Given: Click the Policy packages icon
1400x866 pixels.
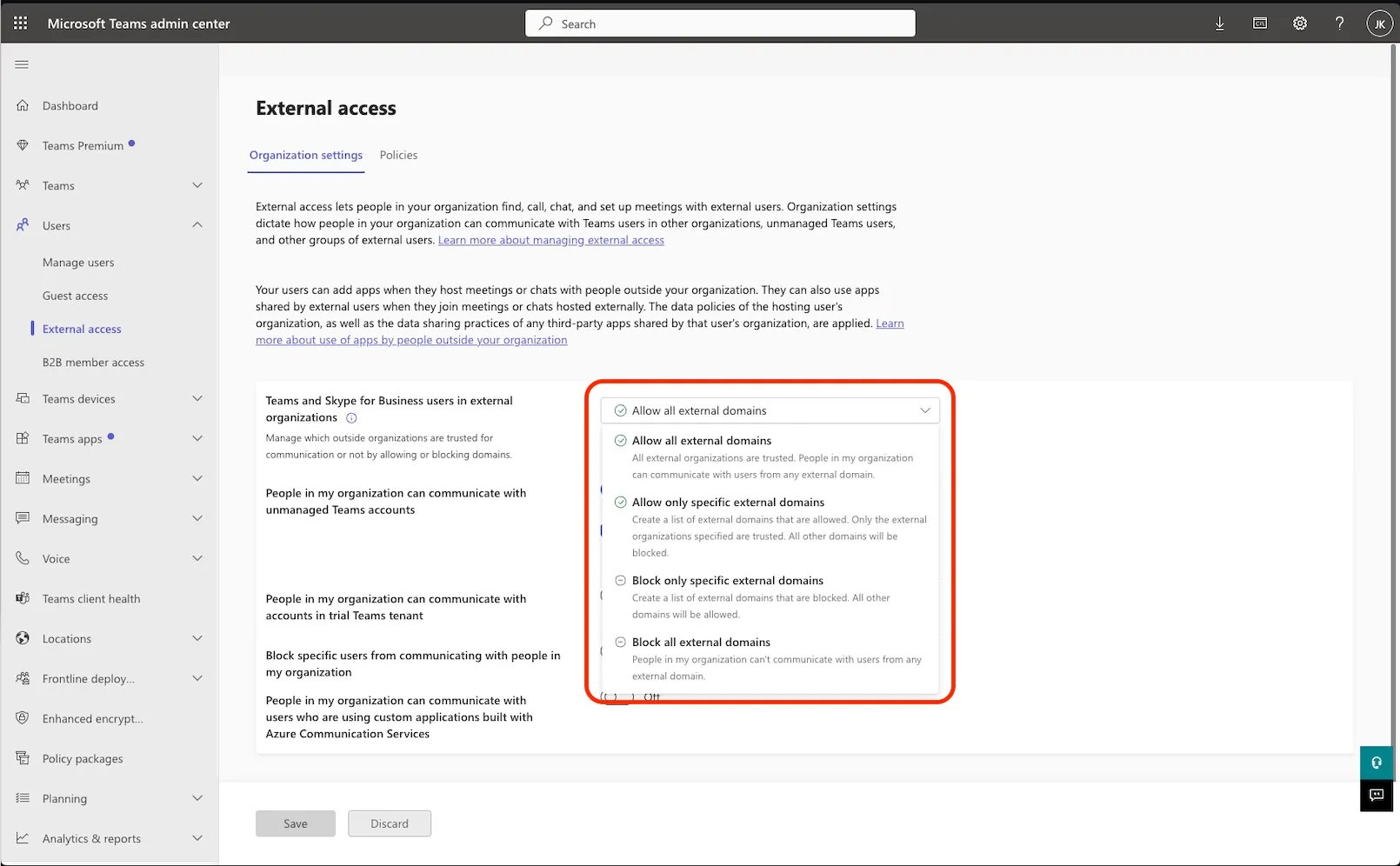Looking at the screenshot, I should point(23,758).
